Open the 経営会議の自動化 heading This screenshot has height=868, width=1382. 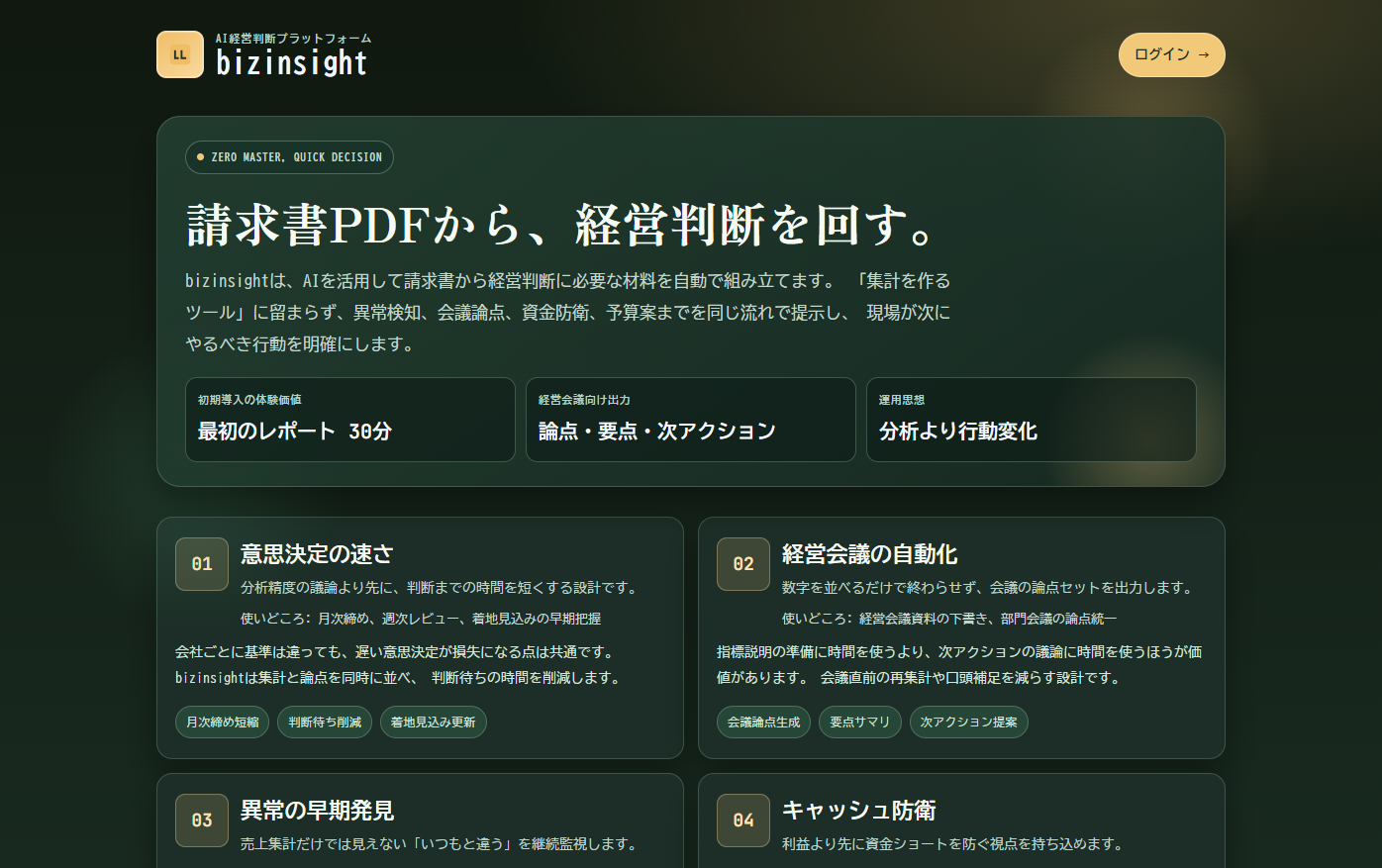coord(869,554)
